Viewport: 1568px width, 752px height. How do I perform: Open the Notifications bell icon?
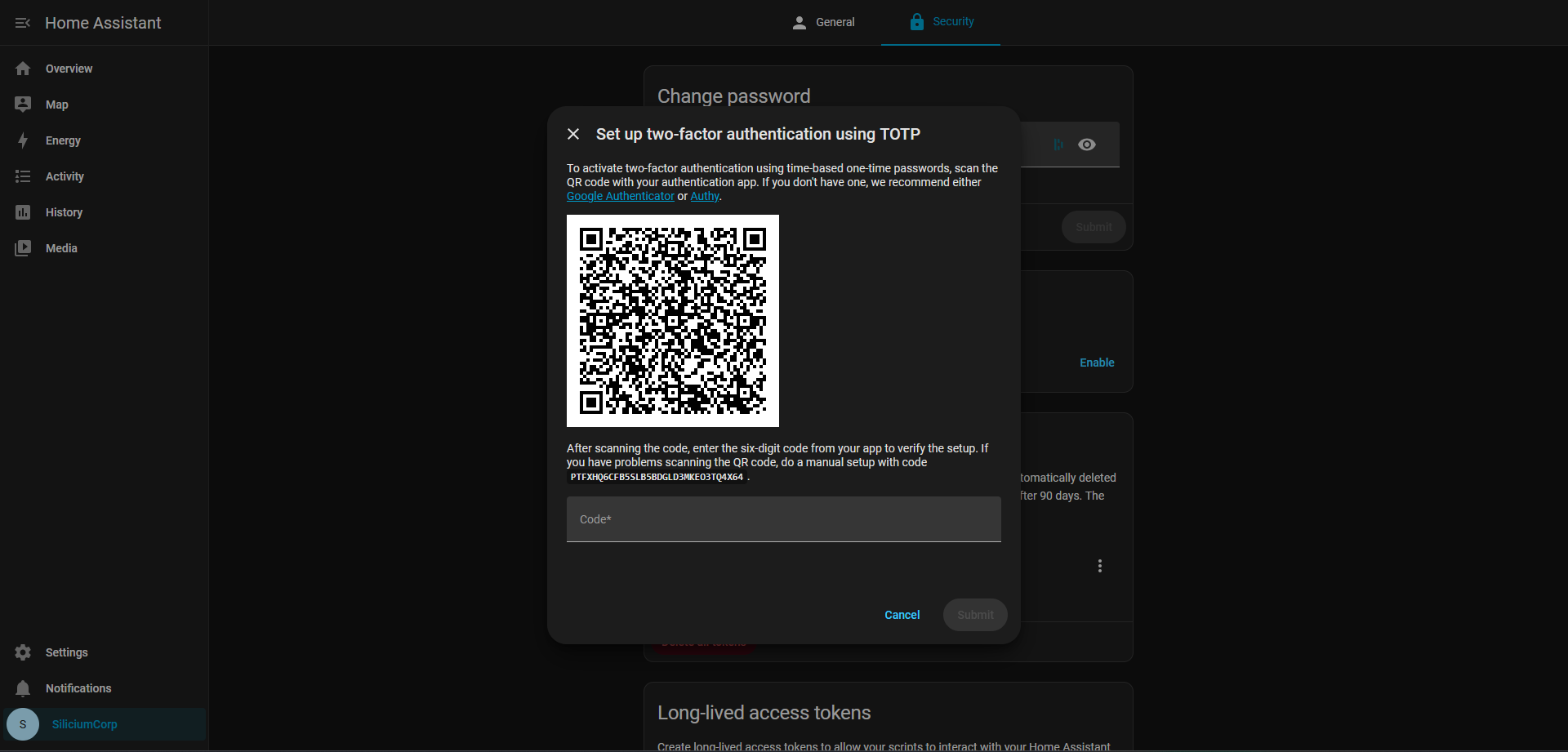click(23, 688)
